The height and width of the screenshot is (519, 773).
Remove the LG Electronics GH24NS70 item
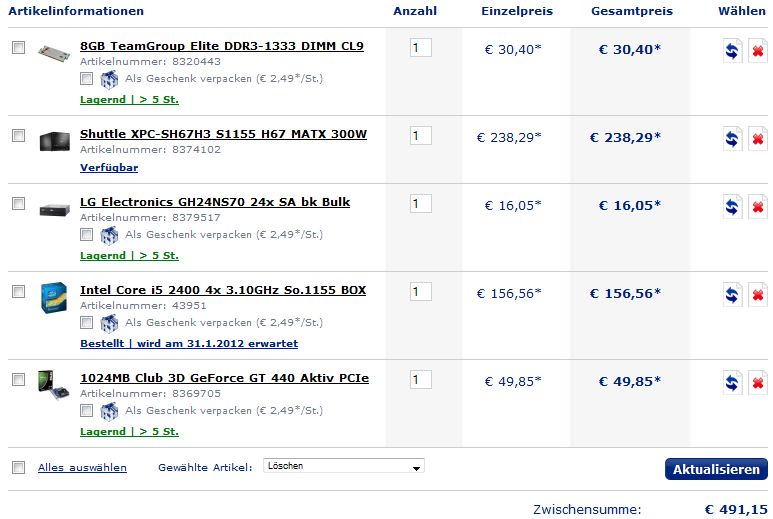pos(758,207)
